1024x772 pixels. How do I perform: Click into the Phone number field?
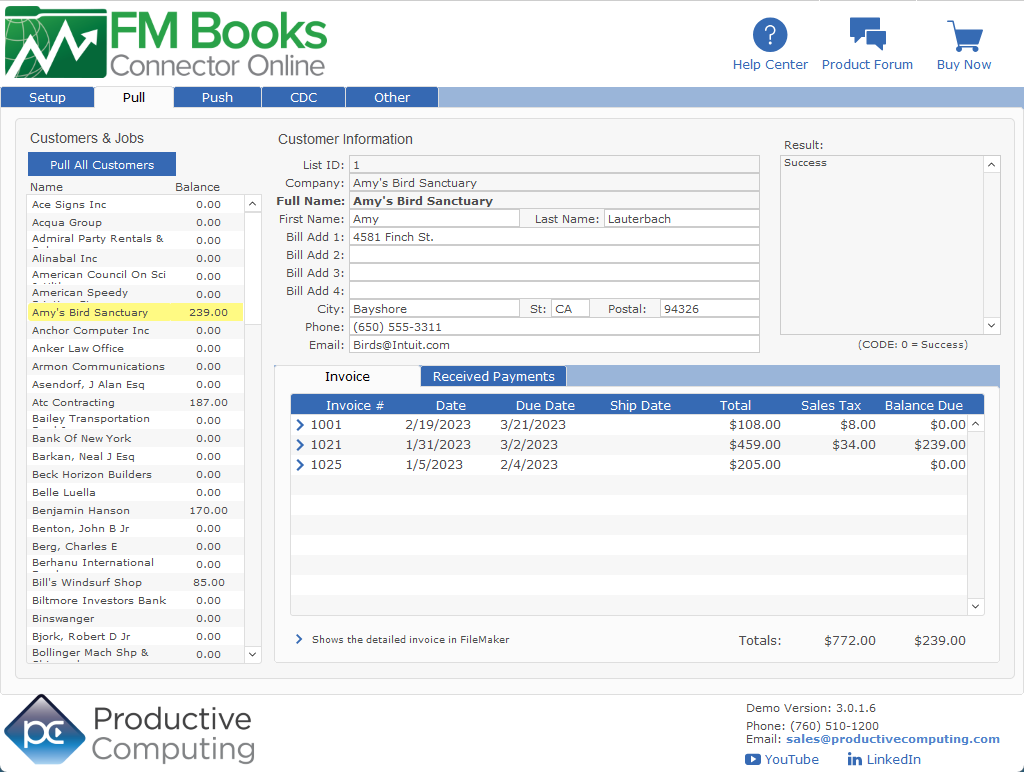pos(553,327)
